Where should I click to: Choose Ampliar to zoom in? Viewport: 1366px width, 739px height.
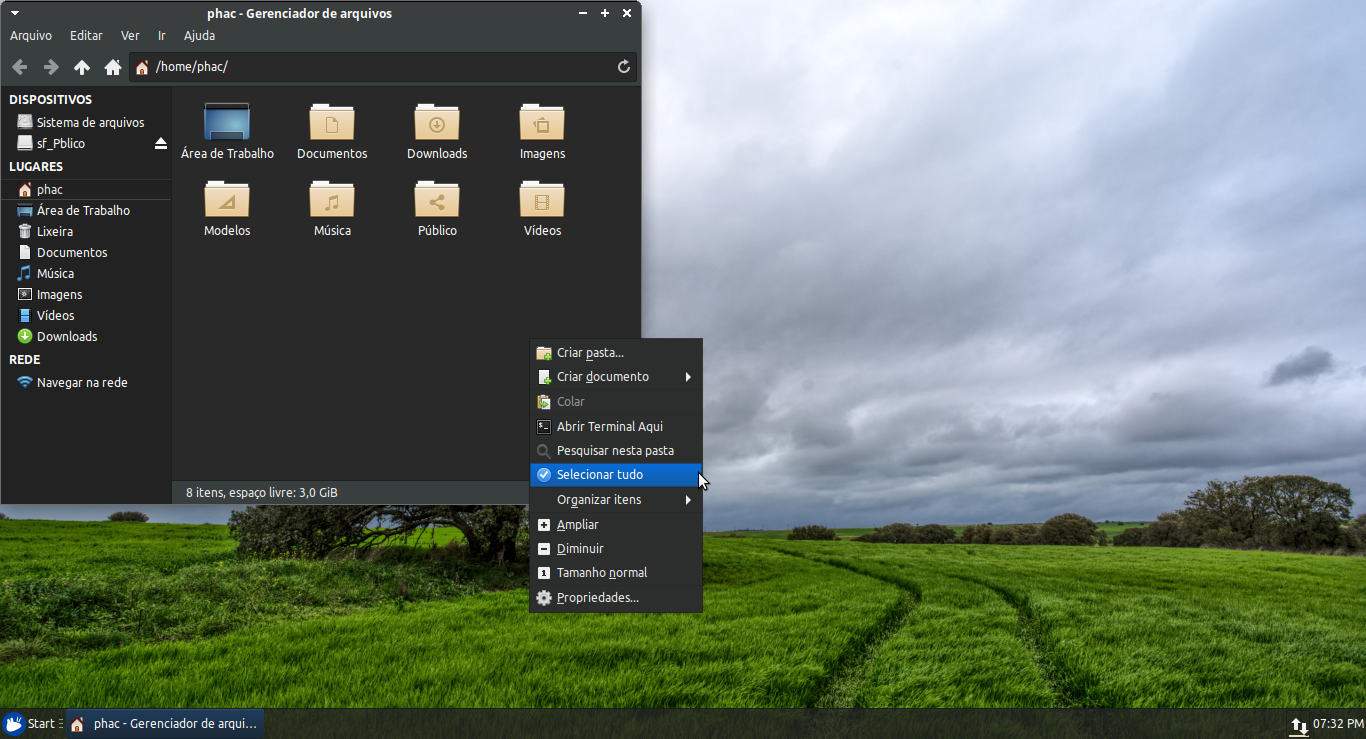click(616, 525)
